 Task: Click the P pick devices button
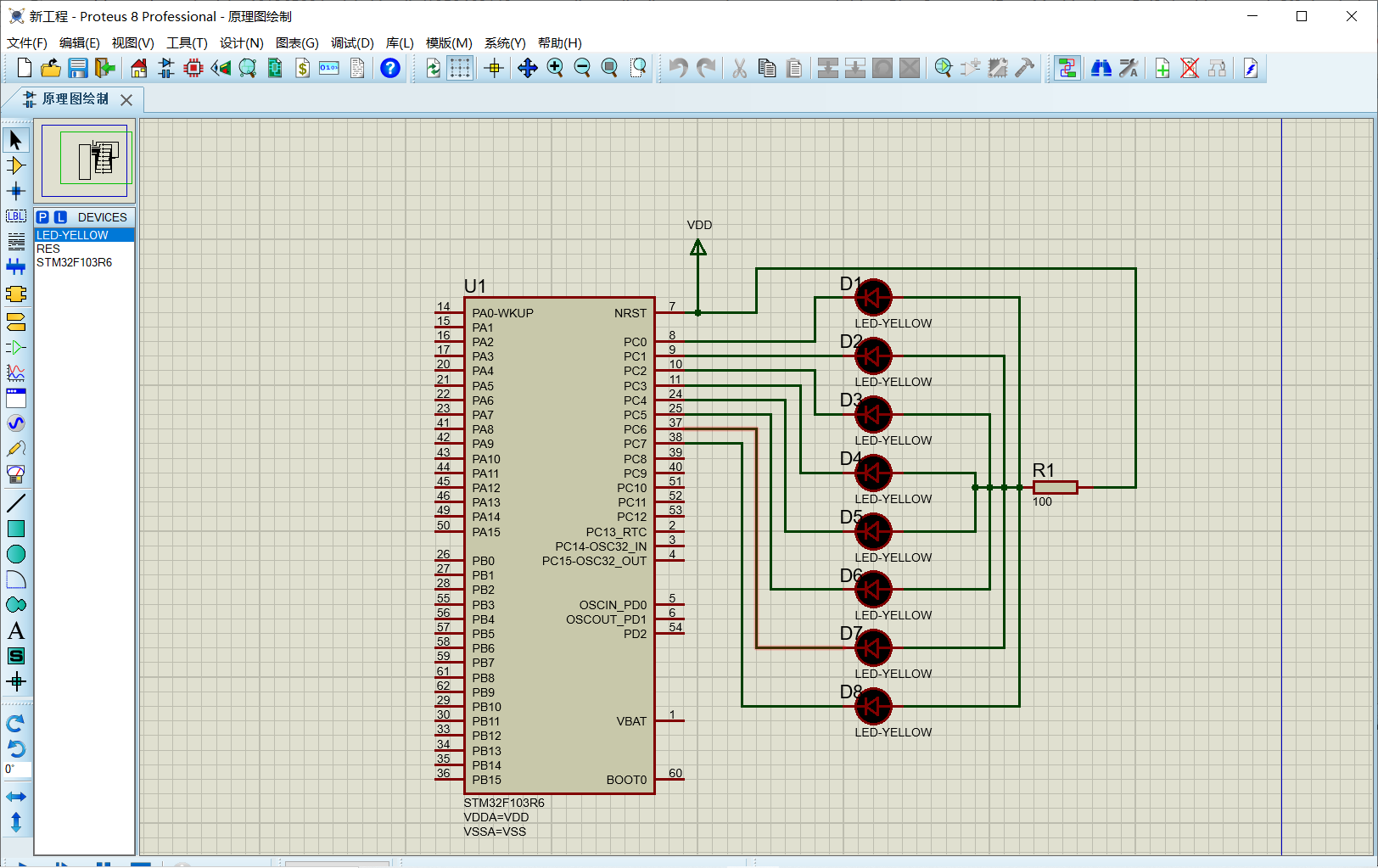point(43,217)
